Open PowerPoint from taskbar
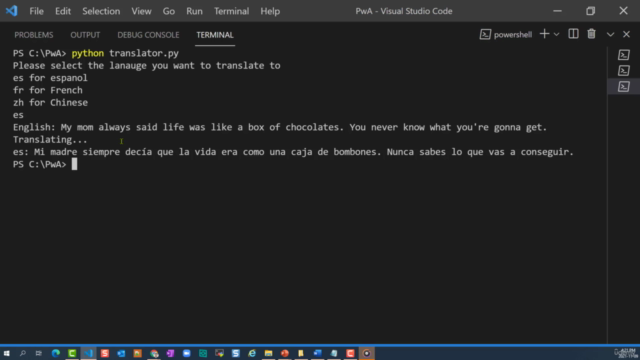Image resolution: width=640 pixels, height=360 pixels. [284, 353]
